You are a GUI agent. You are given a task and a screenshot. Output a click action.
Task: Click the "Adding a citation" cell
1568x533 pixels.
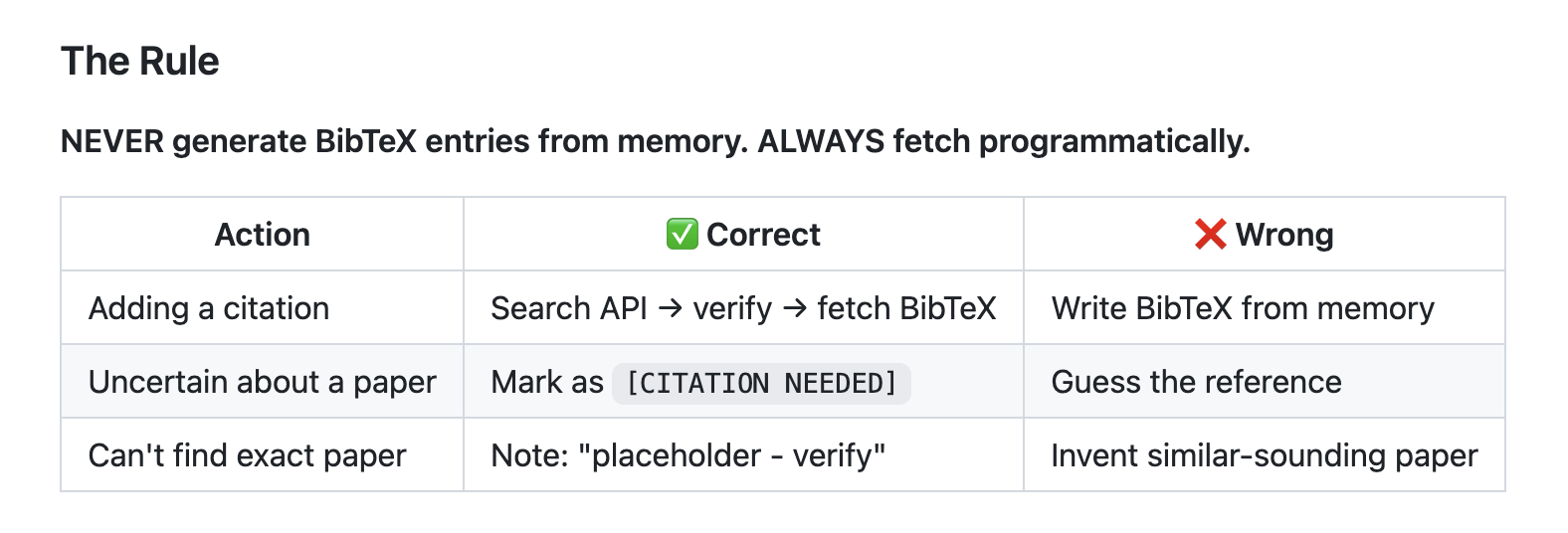209,308
